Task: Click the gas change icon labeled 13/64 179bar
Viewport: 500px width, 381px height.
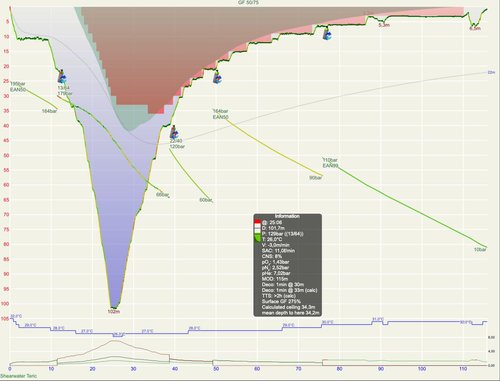Action: coord(62,77)
